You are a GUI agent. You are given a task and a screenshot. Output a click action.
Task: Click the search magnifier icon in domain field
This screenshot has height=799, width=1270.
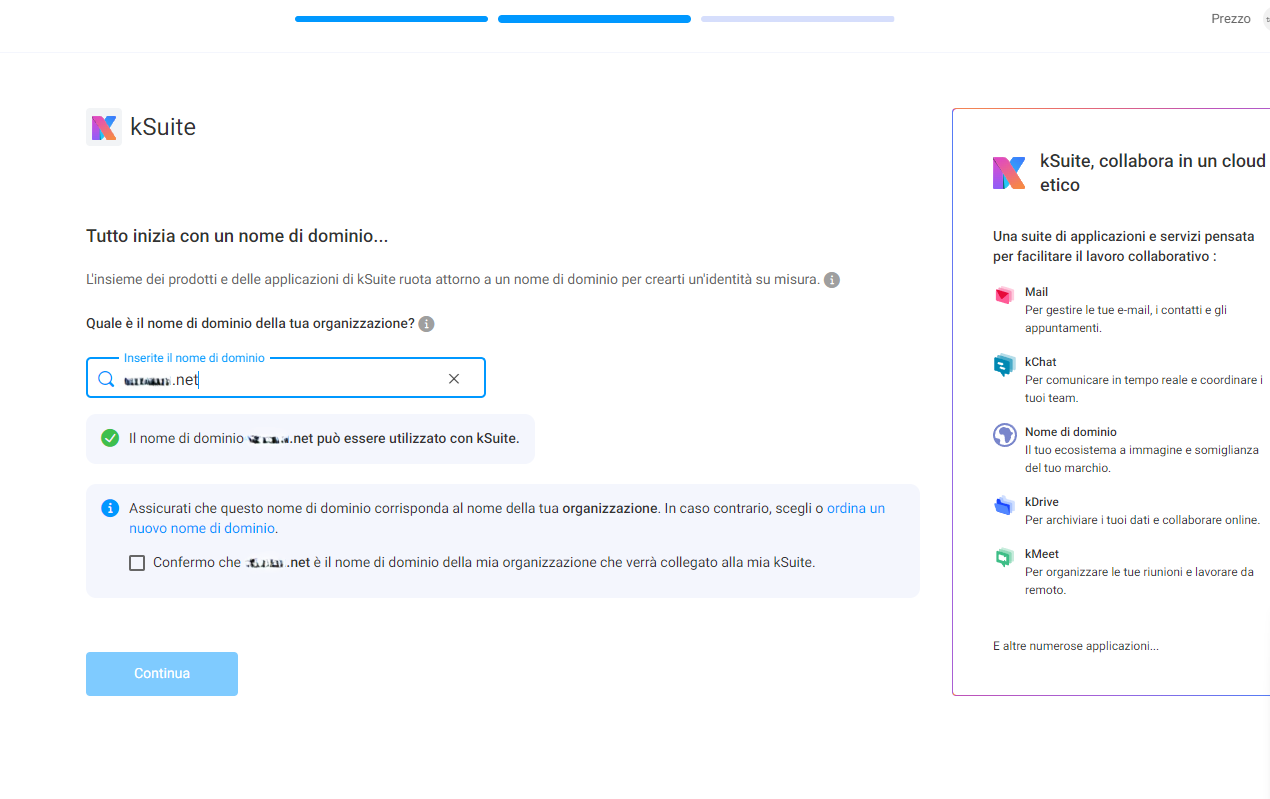[x=106, y=379]
